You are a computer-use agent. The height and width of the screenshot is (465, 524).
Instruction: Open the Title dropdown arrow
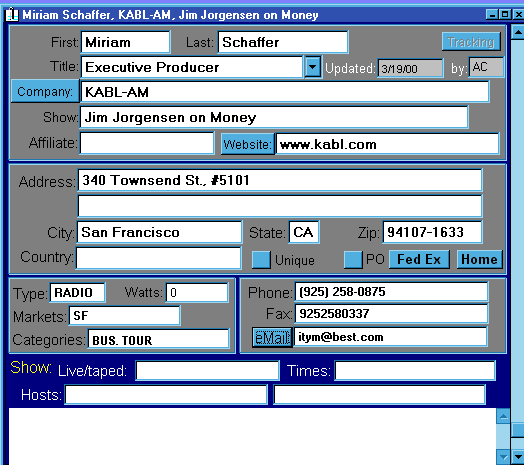[312, 67]
